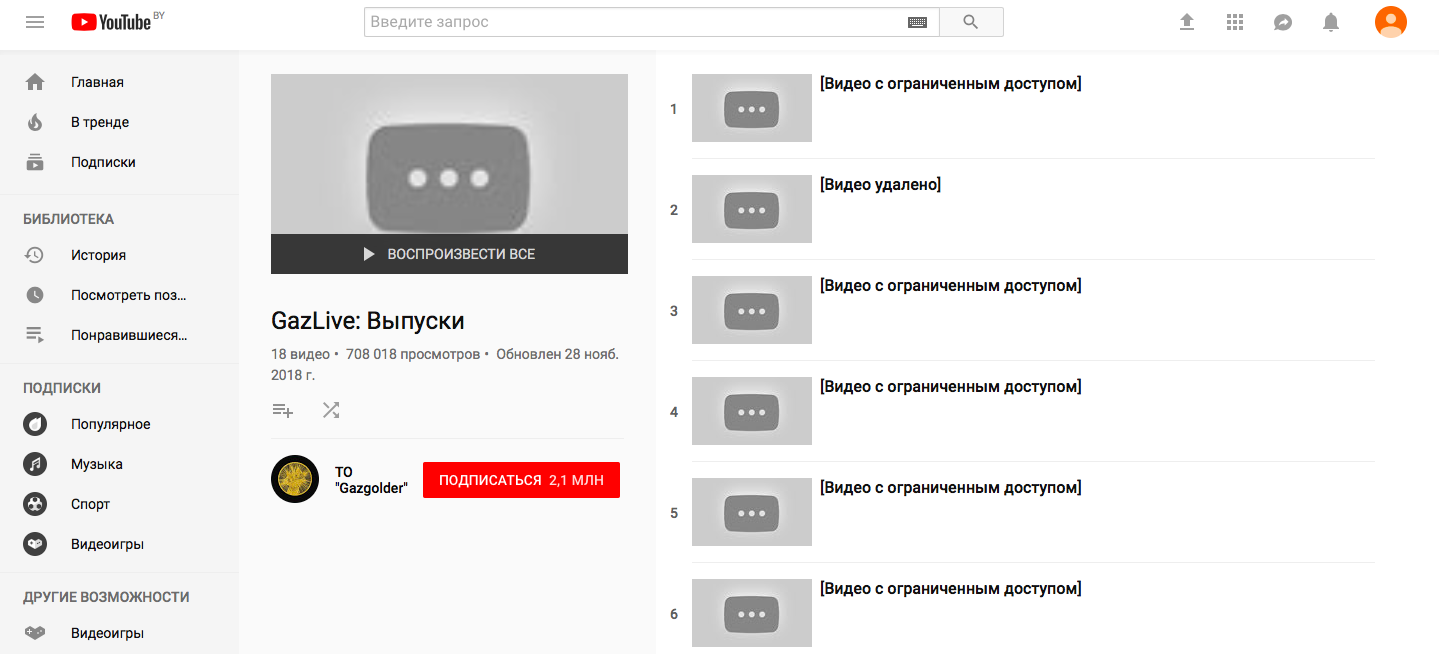Screen dimensions: 1439x654
Task: Click restricted video title in row 3
Action: (951, 286)
